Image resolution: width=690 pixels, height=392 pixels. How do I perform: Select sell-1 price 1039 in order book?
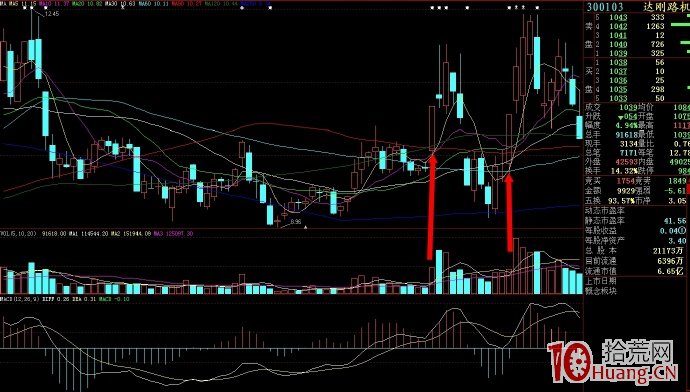tap(618, 53)
